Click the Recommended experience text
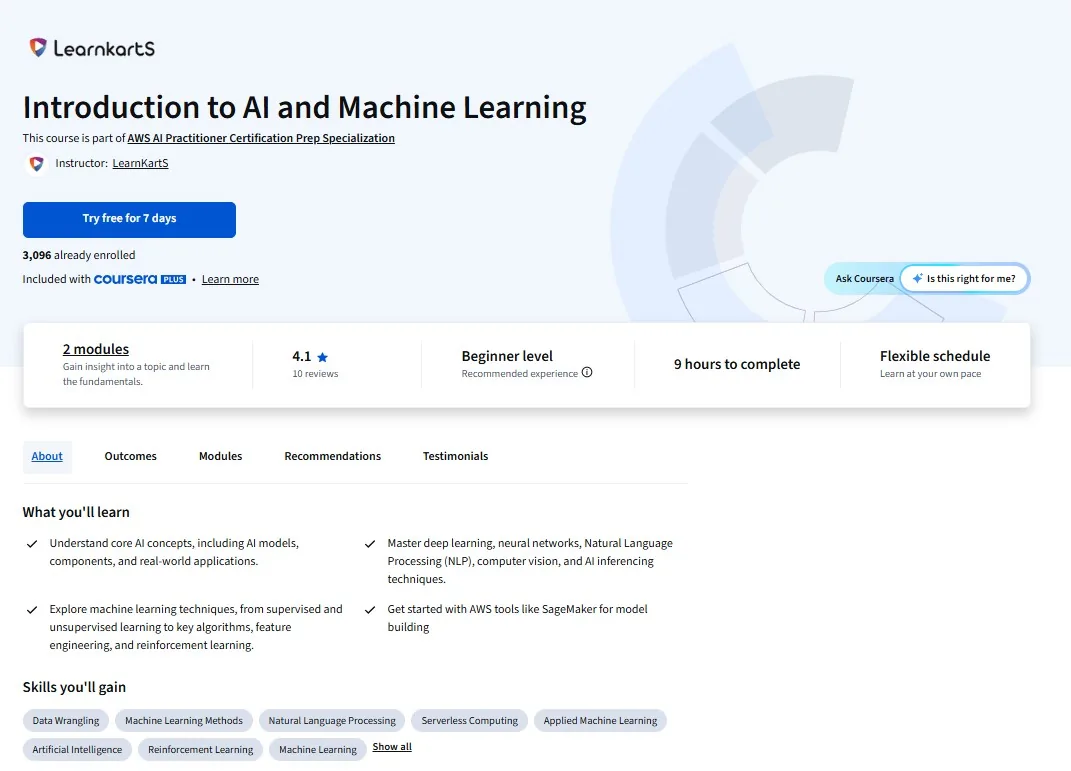This screenshot has height=771, width=1071. (x=520, y=374)
